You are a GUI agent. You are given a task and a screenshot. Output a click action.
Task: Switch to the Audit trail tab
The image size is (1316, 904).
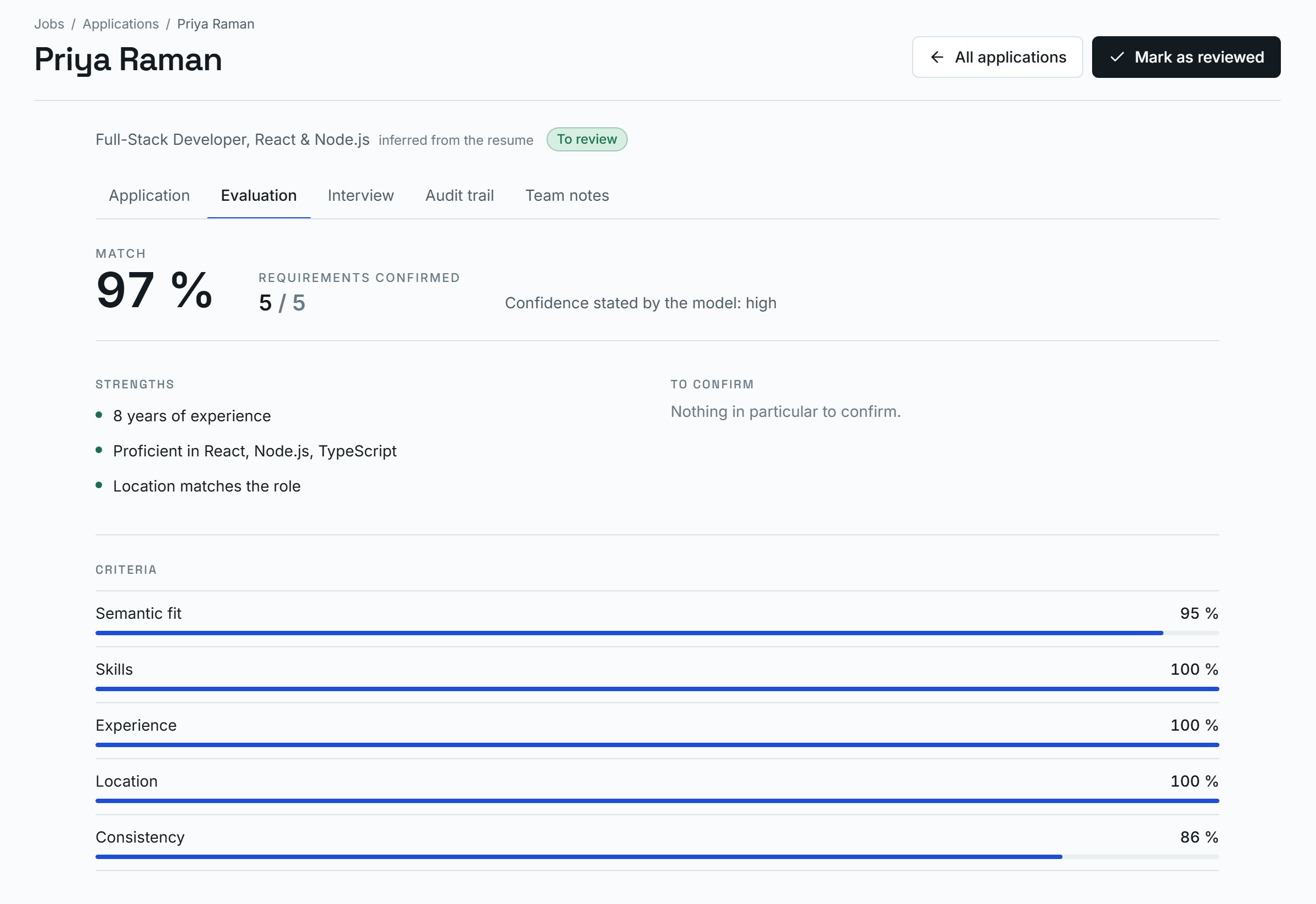(459, 195)
